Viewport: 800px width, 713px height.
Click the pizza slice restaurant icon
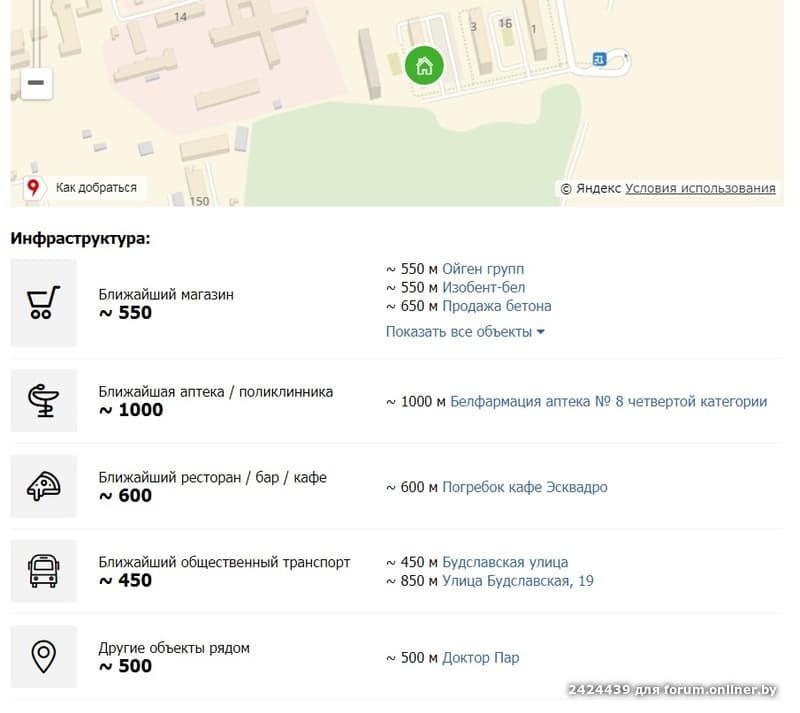click(44, 487)
